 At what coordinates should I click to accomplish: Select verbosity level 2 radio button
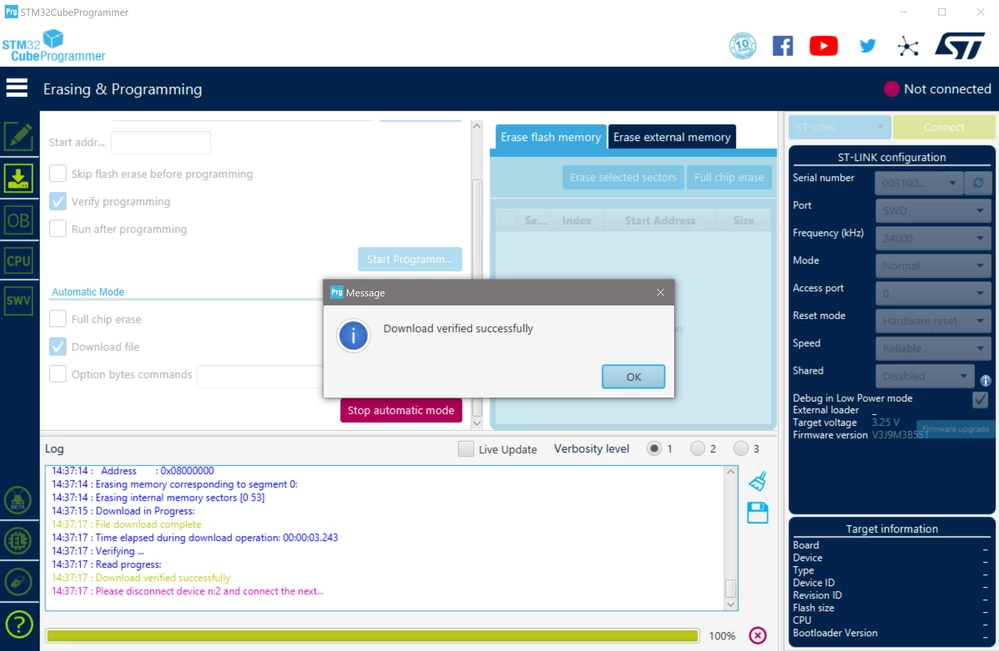click(698, 448)
